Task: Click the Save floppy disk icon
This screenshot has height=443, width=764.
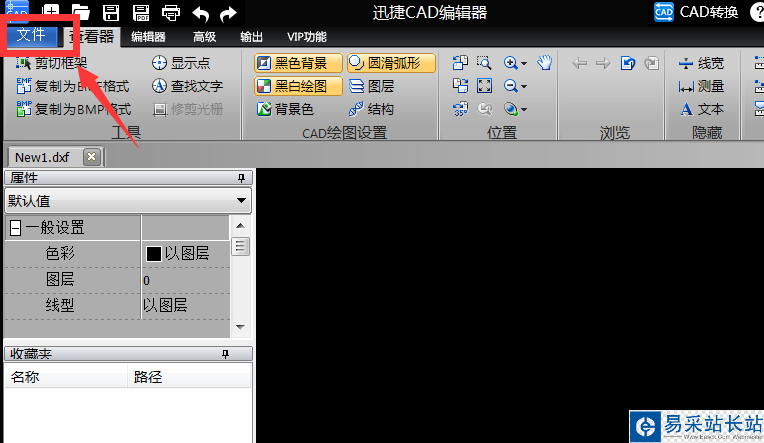Action: pyautogui.click(x=111, y=12)
